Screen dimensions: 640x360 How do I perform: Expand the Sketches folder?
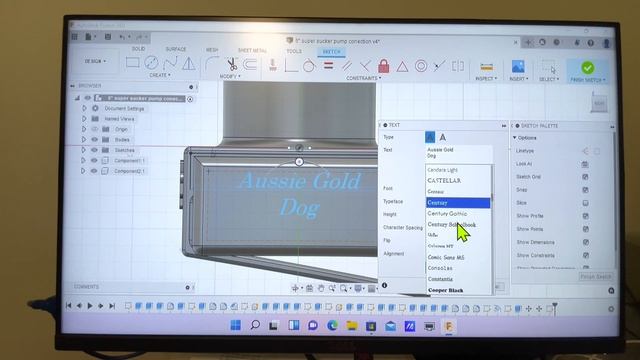83,150
